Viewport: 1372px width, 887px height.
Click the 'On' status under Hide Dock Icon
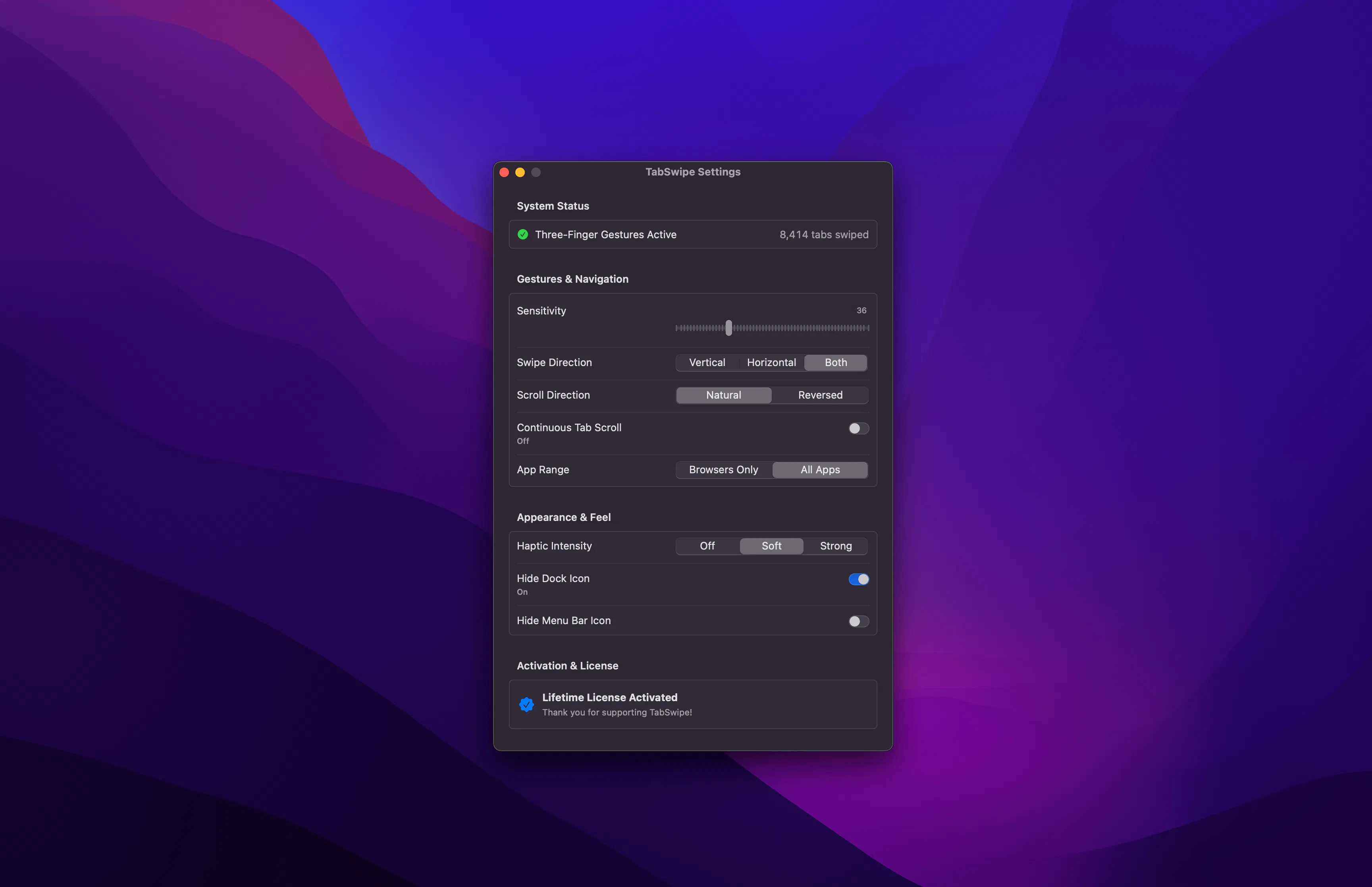[x=522, y=592]
